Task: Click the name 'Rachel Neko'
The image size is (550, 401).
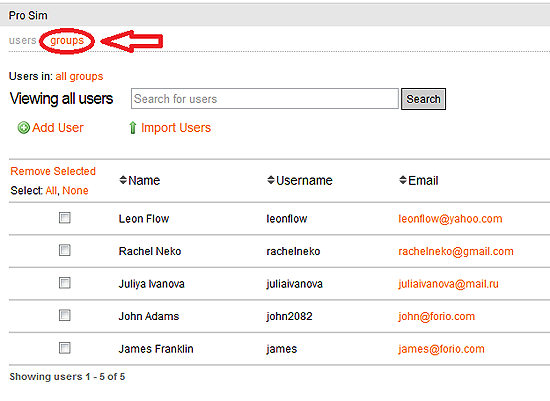Action: [x=150, y=252]
